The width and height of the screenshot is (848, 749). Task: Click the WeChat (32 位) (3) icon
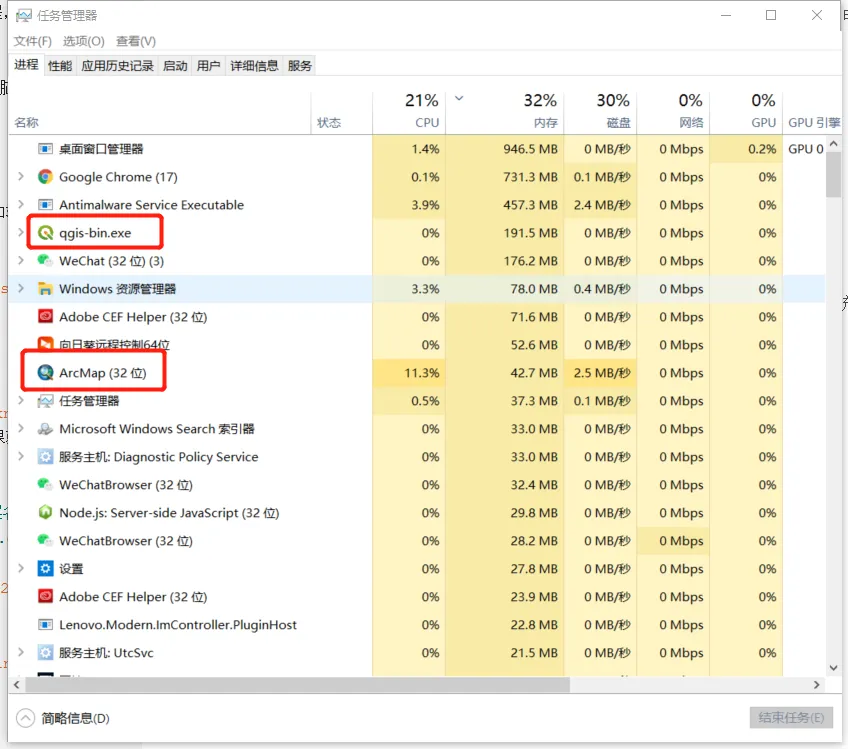pyautogui.click(x=45, y=261)
